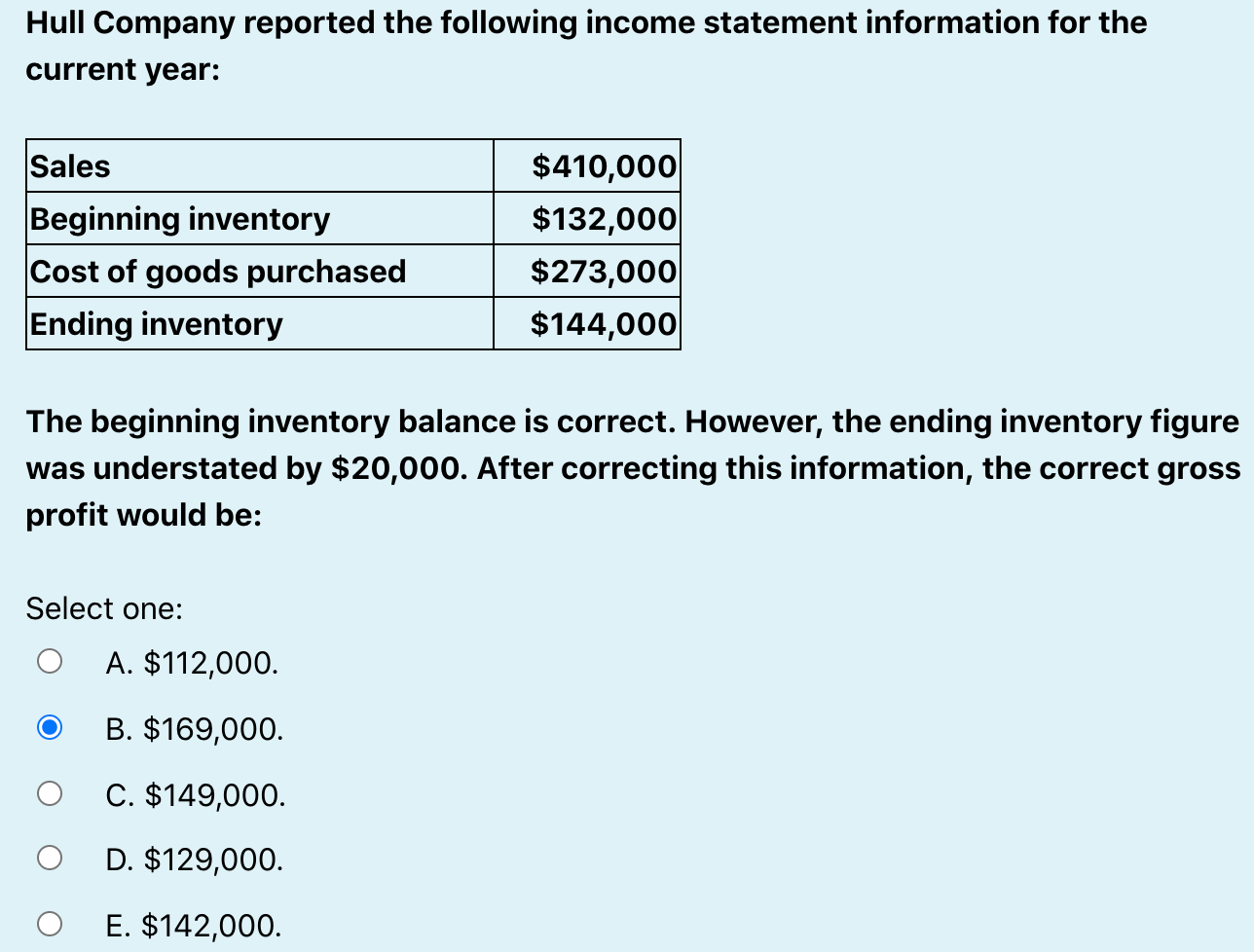This screenshot has width=1254, height=952.
Task: Select radio button for option B
Action: point(49,726)
